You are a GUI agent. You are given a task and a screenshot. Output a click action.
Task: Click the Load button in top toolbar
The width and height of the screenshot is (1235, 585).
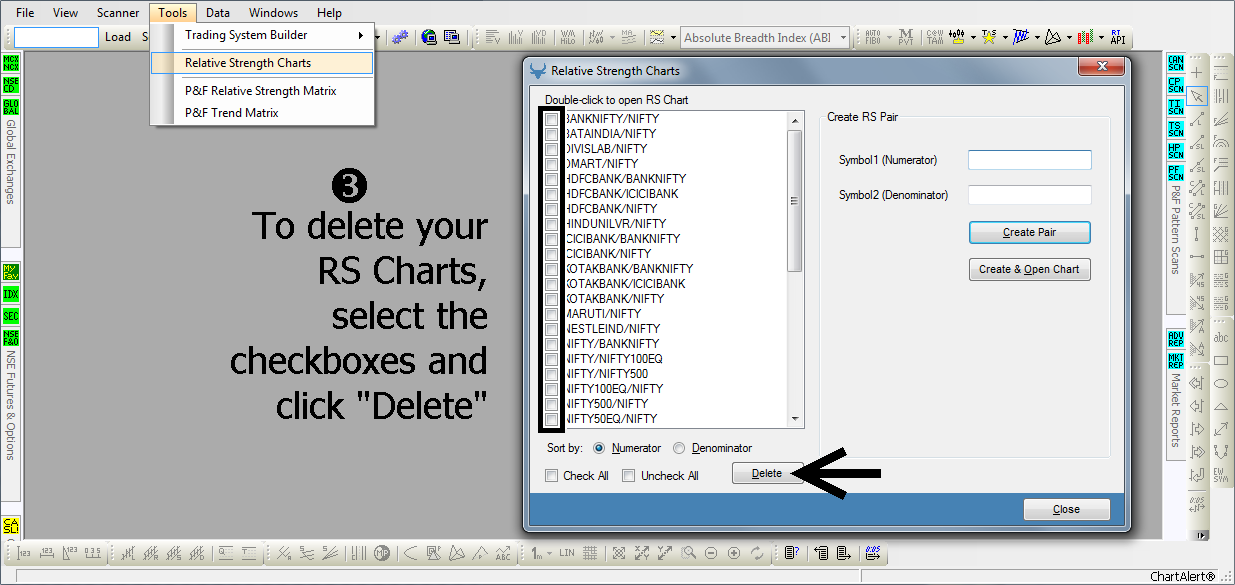tap(118, 37)
